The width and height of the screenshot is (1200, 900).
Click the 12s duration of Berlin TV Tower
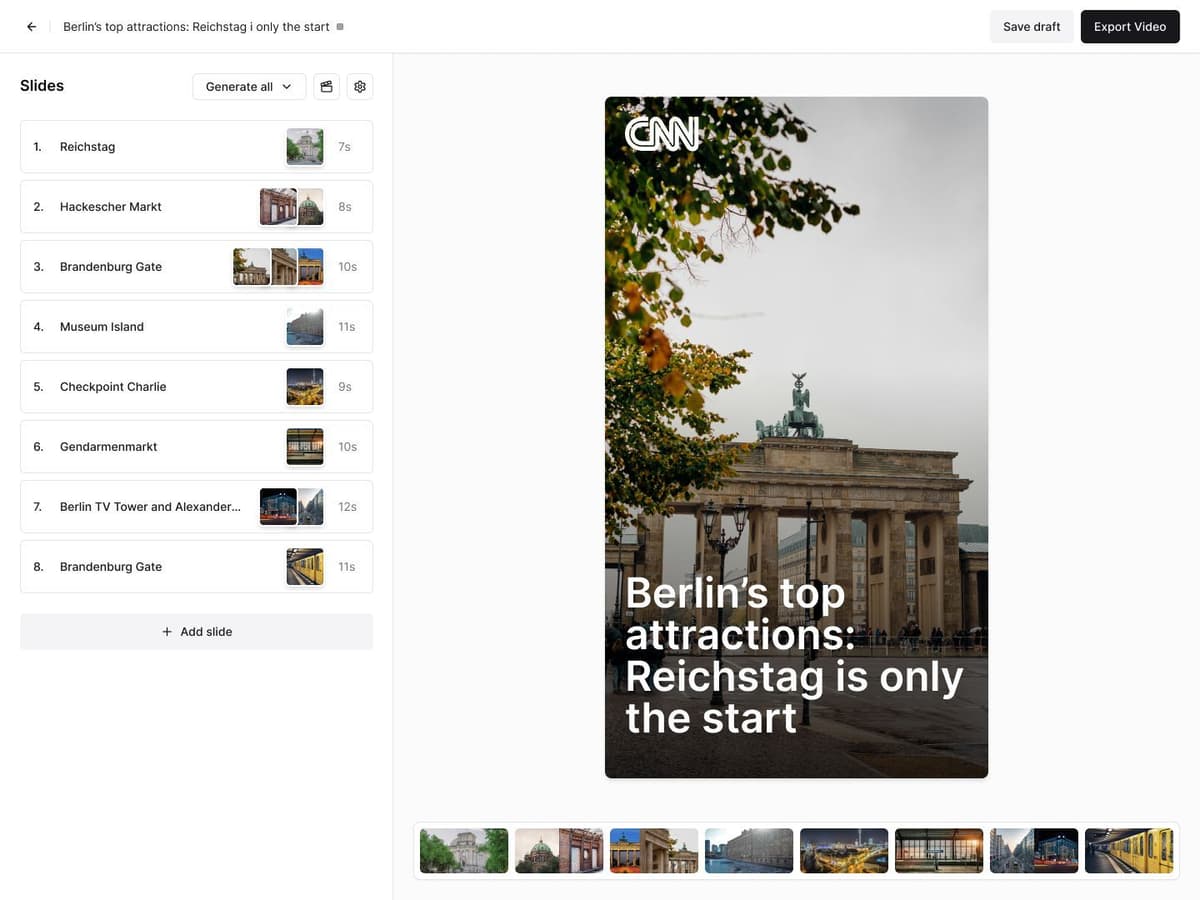pyautogui.click(x=347, y=507)
